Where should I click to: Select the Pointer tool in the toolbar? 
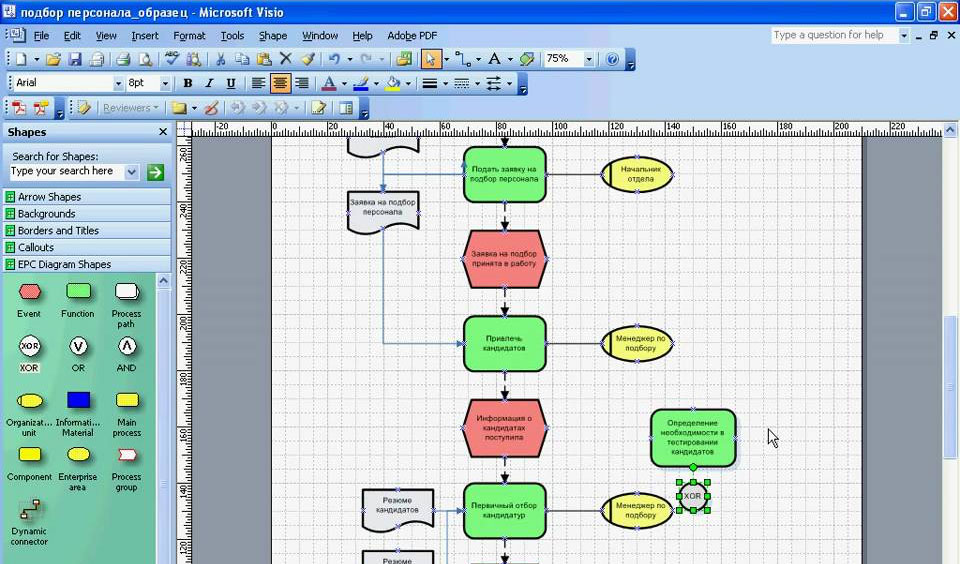point(430,59)
